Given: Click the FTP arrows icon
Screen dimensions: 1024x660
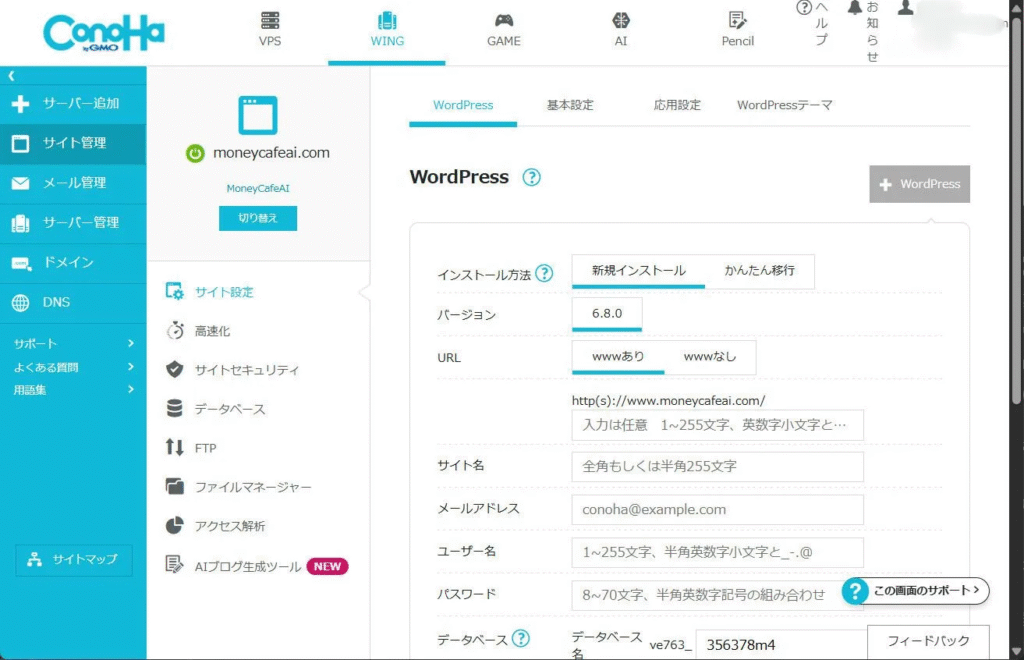Looking at the screenshot, I should 174,447.
